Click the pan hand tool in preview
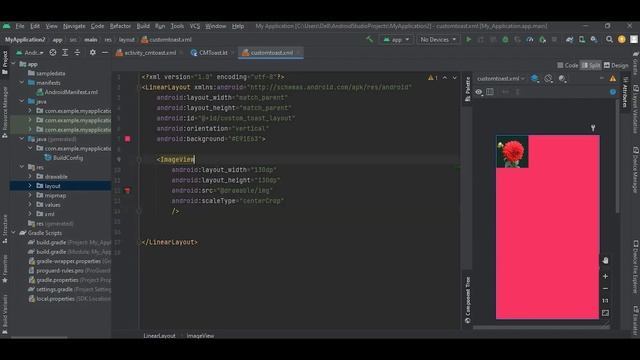The image size is (640, 360). [x=605, y=260]
